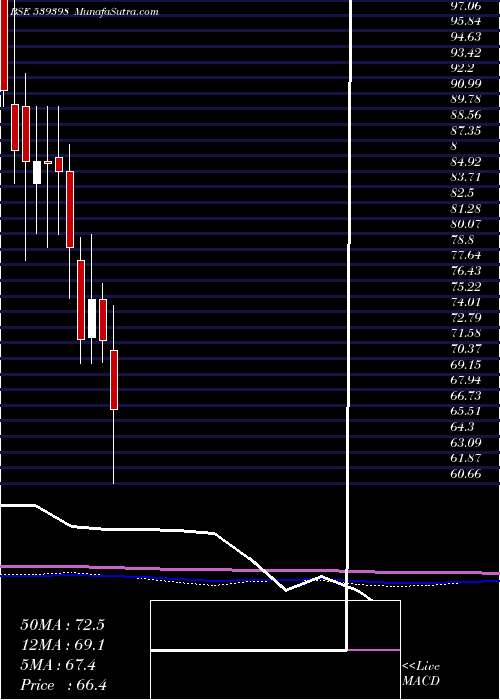Click the 94.63 price axis label
500x700 pixels.
466,37
